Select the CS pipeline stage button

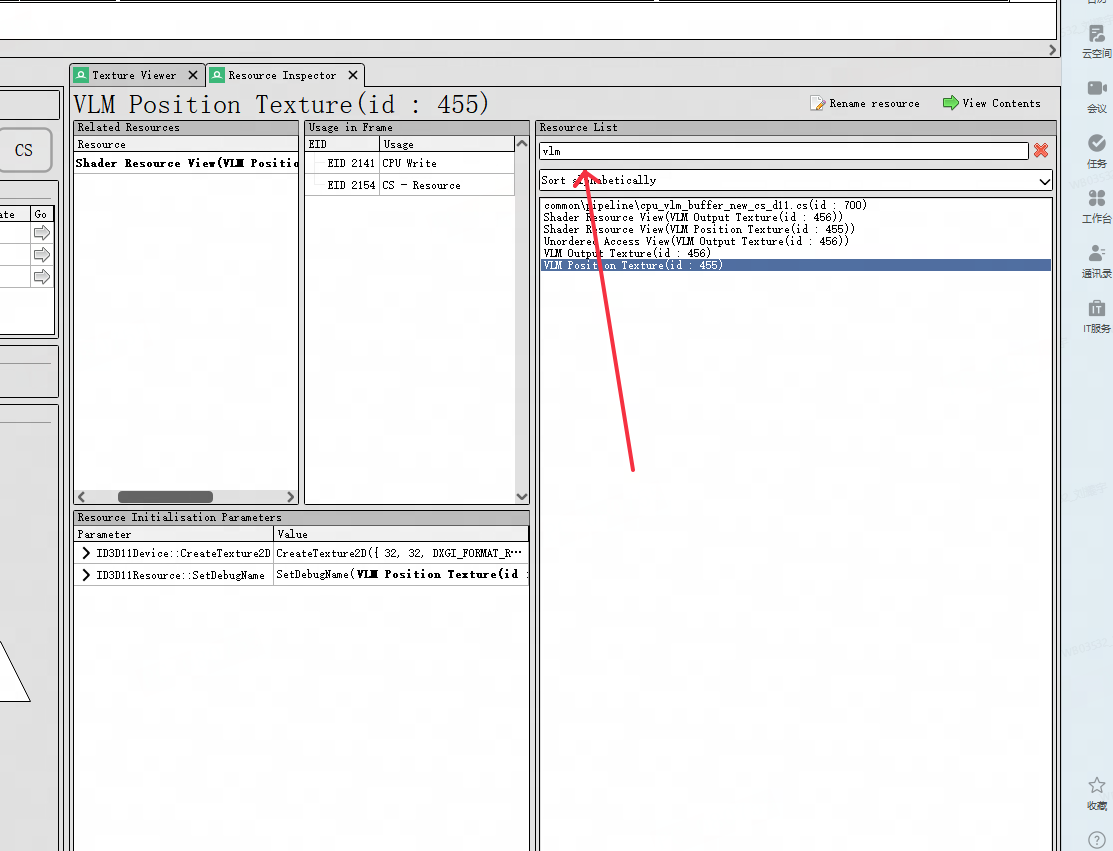(24, 150)
